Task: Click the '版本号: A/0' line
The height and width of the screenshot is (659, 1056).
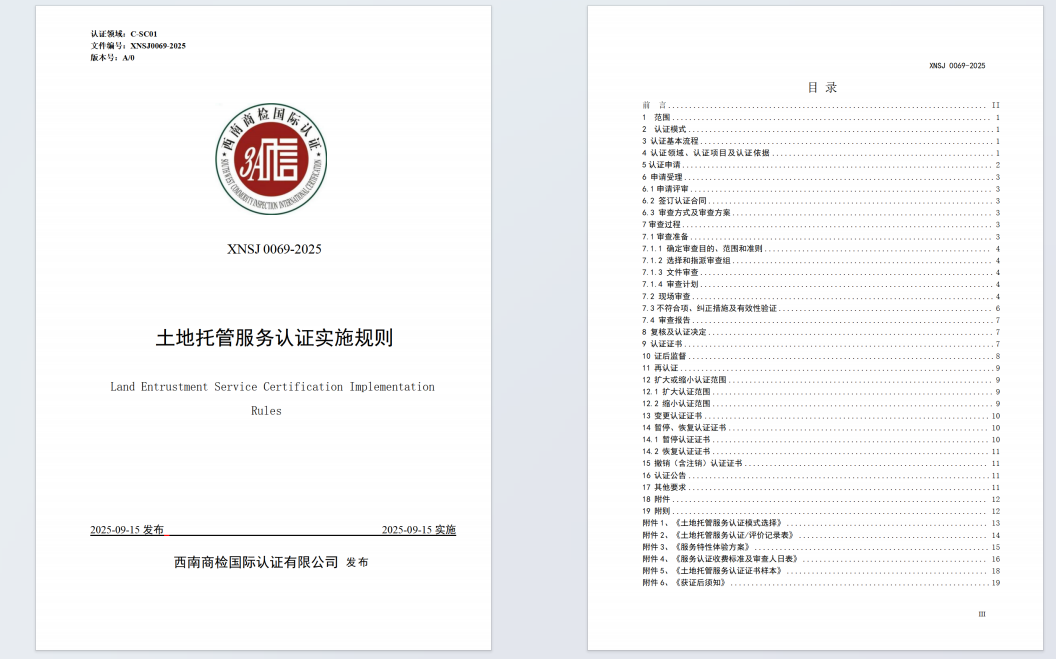Action: [x=112, y=58]
